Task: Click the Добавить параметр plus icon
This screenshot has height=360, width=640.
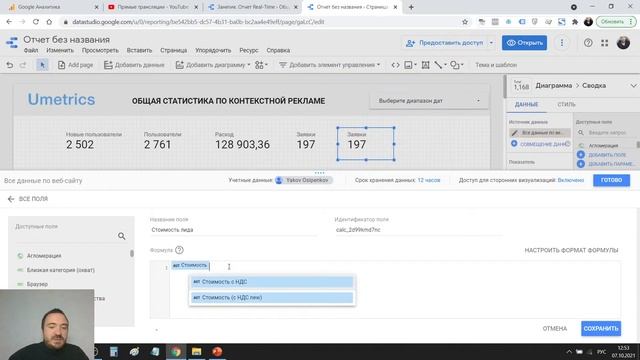Action: click(x=580, y=164)
